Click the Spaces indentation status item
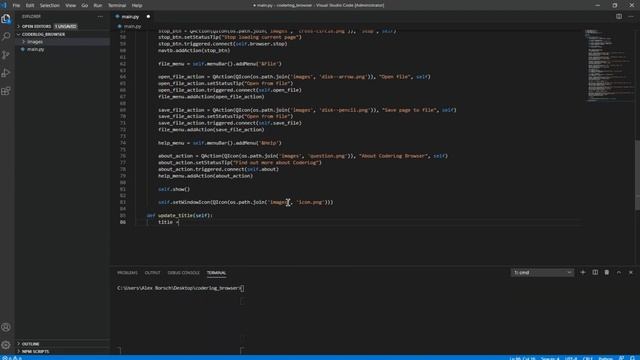This screenshot has width=640, height=360. click(550, 358)
